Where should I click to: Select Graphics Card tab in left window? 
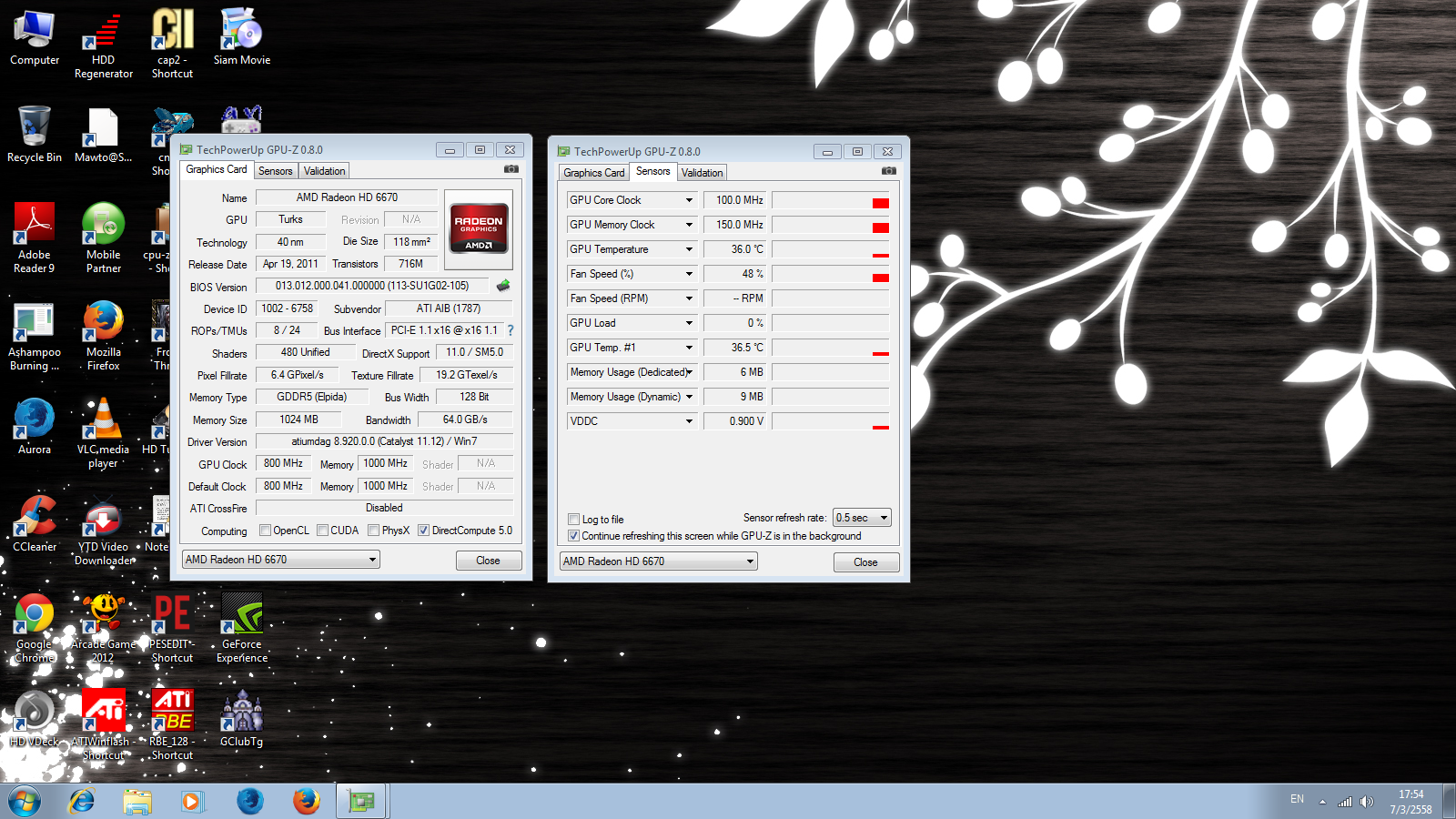[x=216, y=169]
